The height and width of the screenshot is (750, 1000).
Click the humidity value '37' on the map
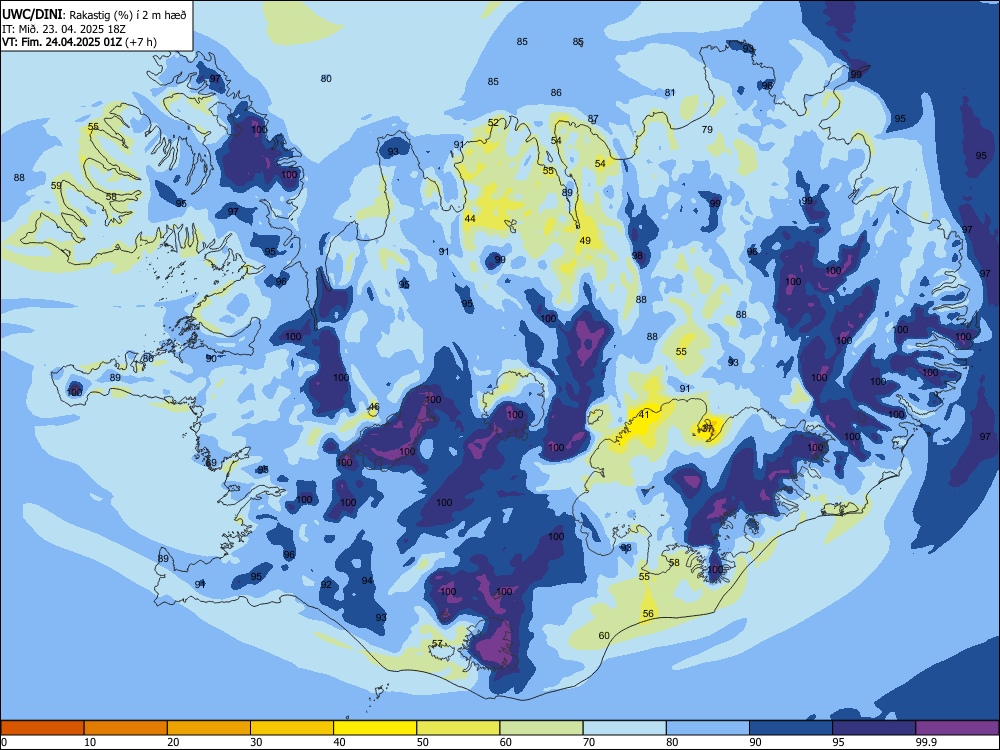point(707,428)
